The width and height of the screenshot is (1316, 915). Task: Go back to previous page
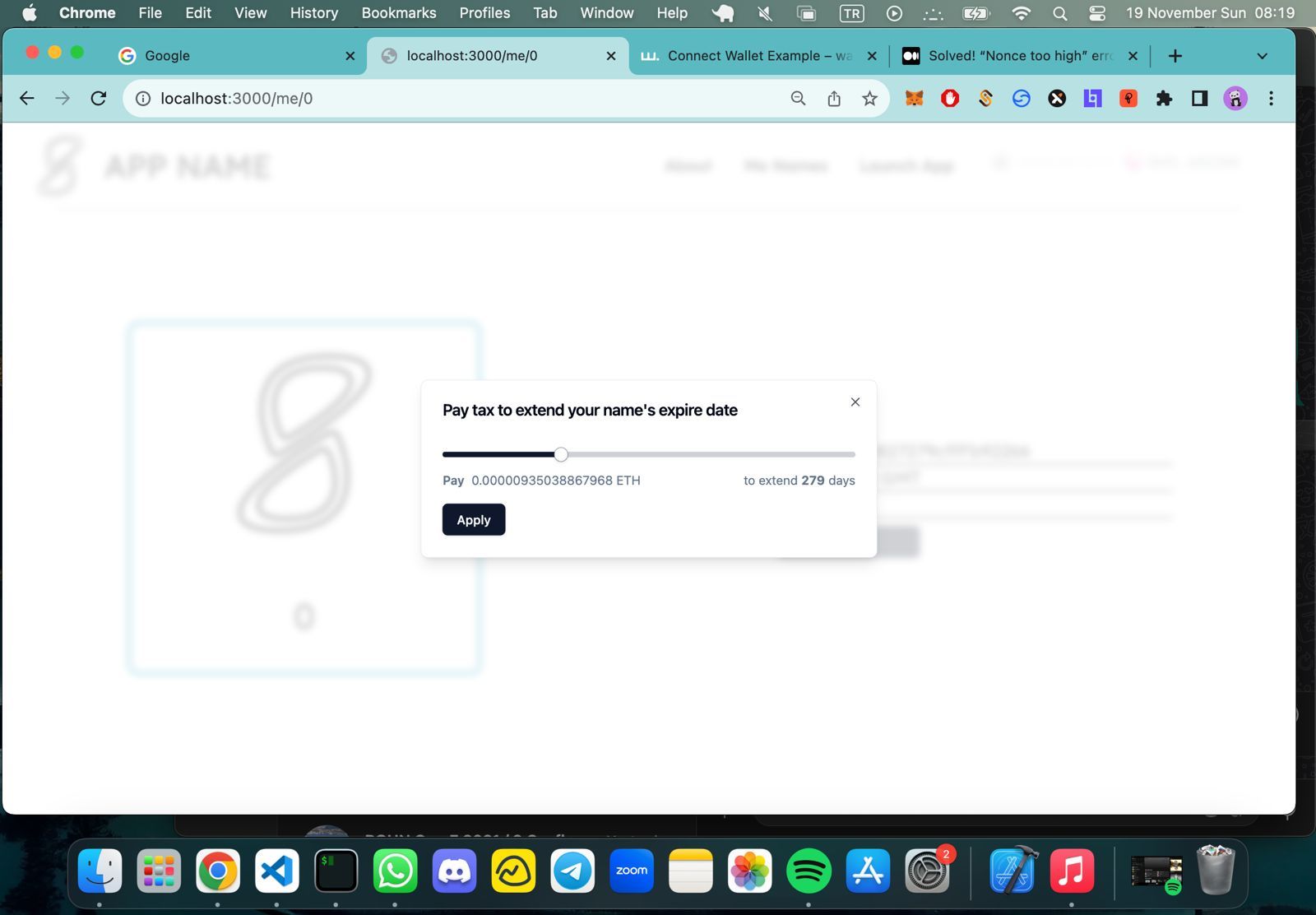(x=27, y=99)
